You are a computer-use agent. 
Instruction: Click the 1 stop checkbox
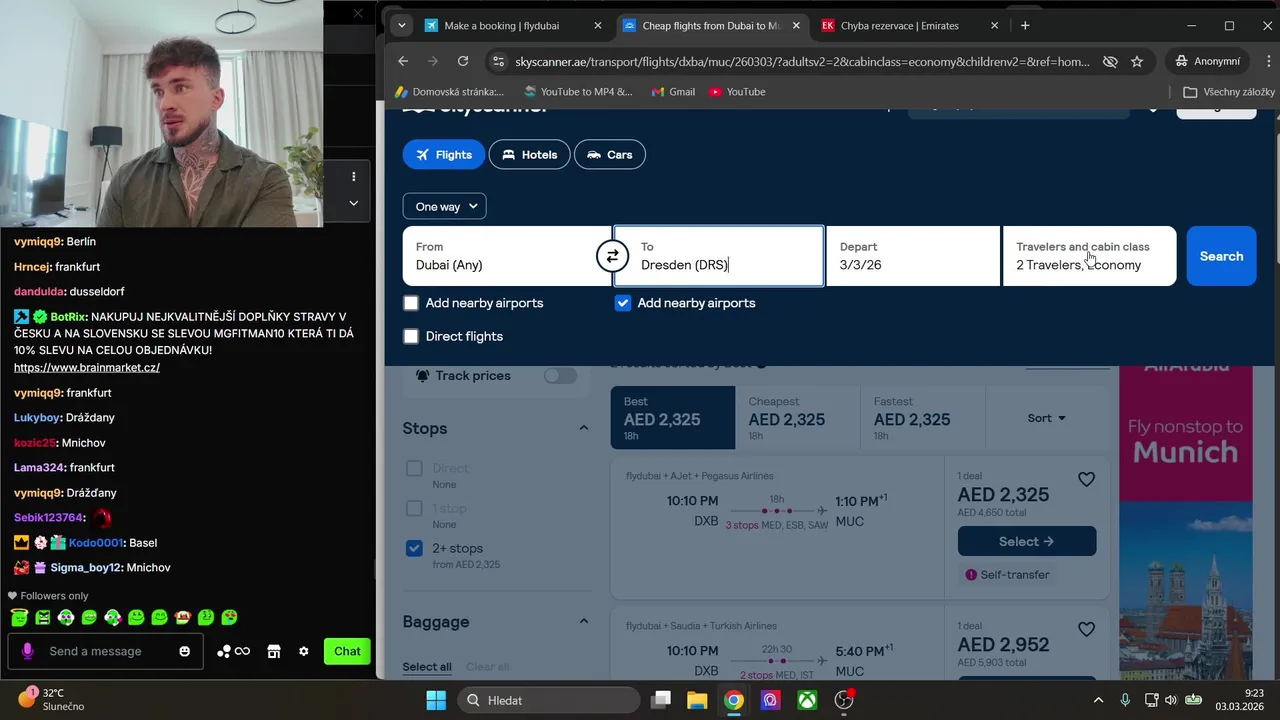click(x=414, y=508)
